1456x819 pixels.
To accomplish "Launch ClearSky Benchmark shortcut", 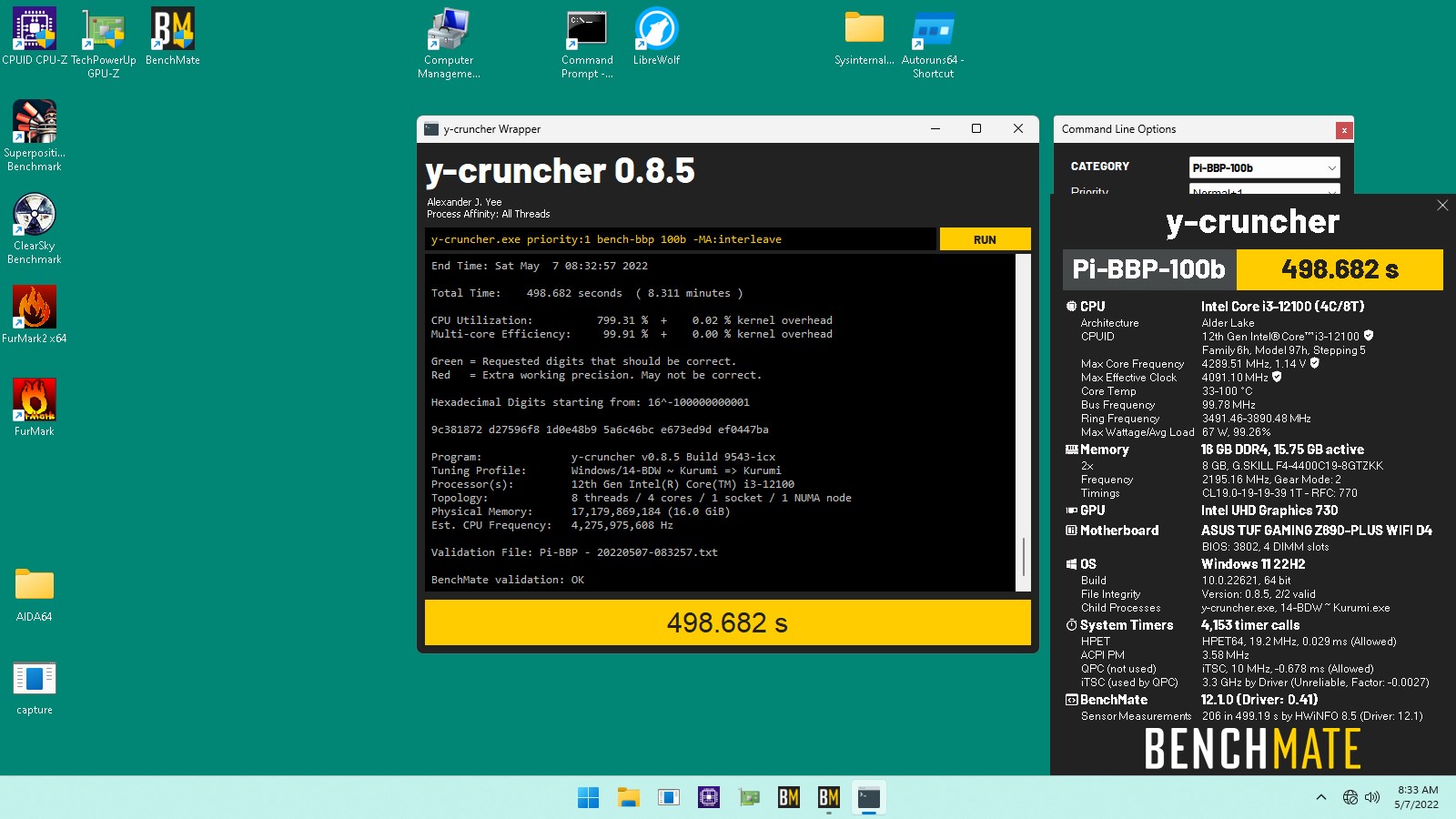I will [x=35, y=228].
